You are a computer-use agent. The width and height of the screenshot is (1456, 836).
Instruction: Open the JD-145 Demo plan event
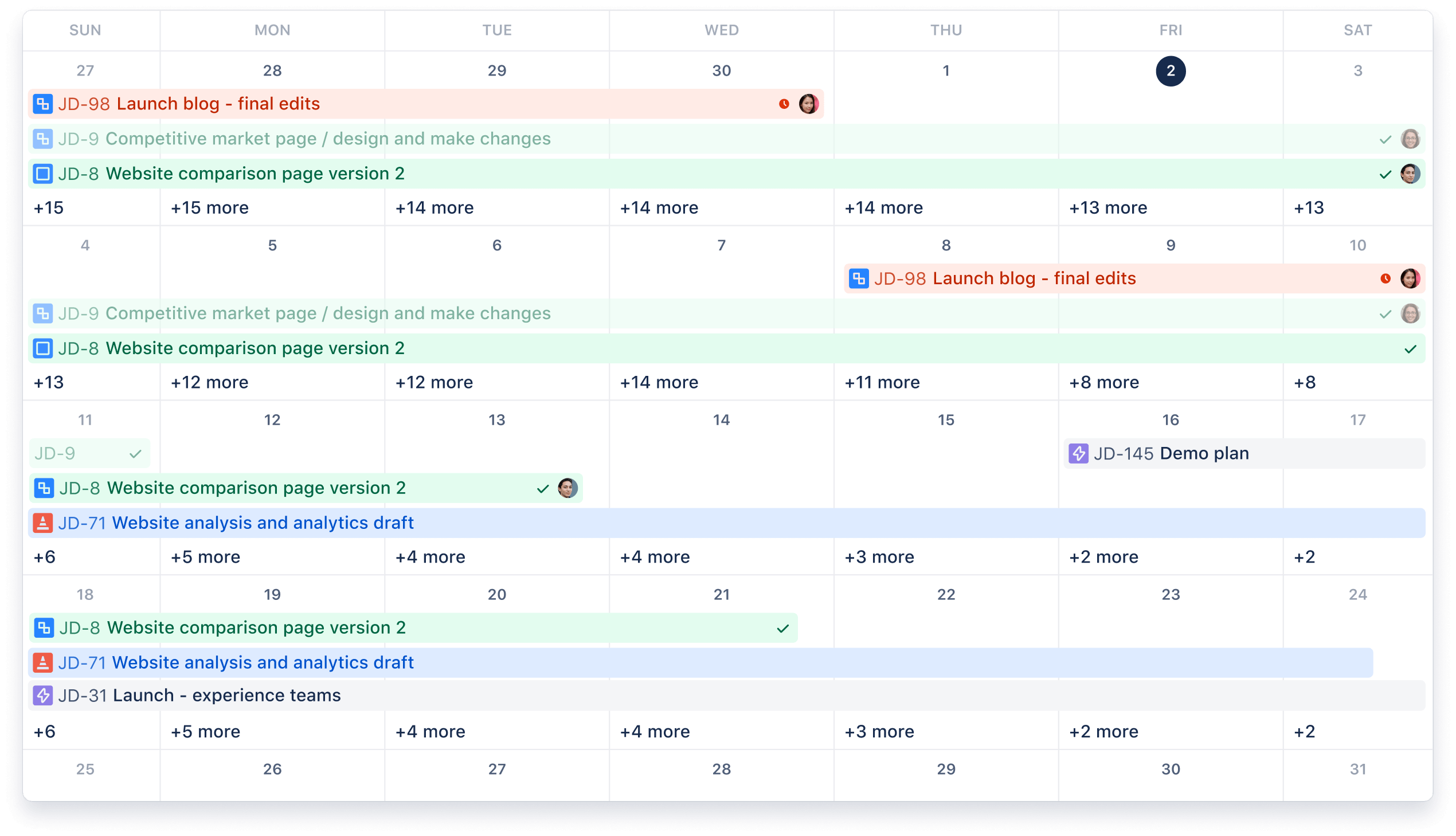coord(1204,453)
